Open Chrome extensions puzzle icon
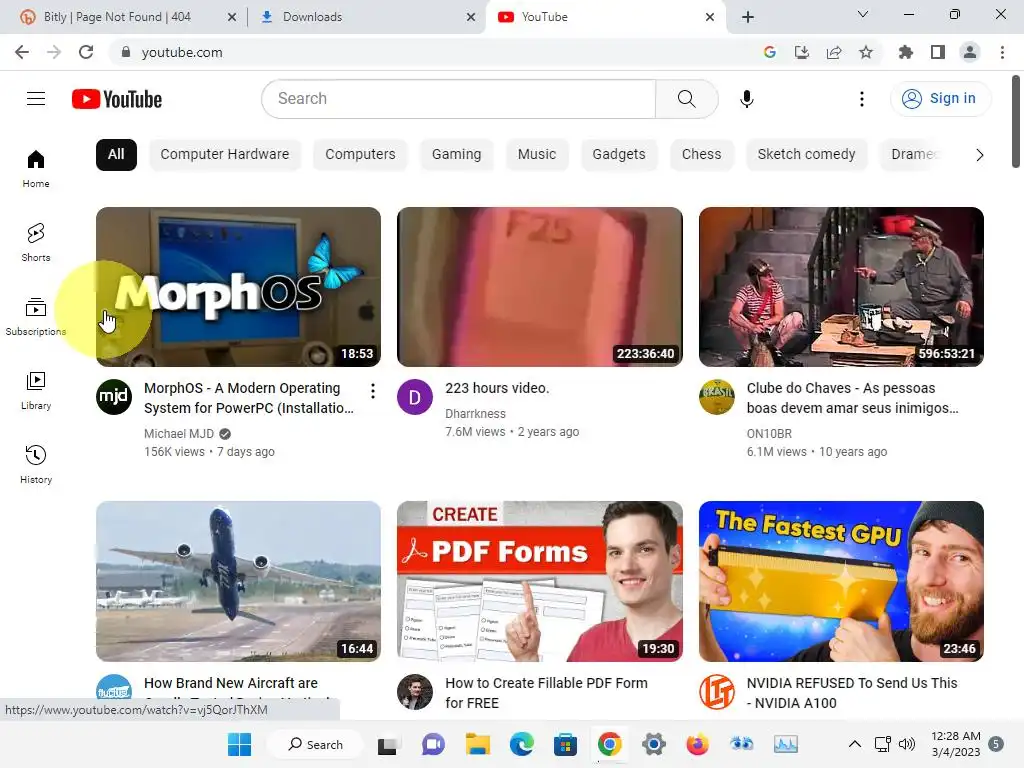This screenshot has height=768, width=1024. click(905, 52)
